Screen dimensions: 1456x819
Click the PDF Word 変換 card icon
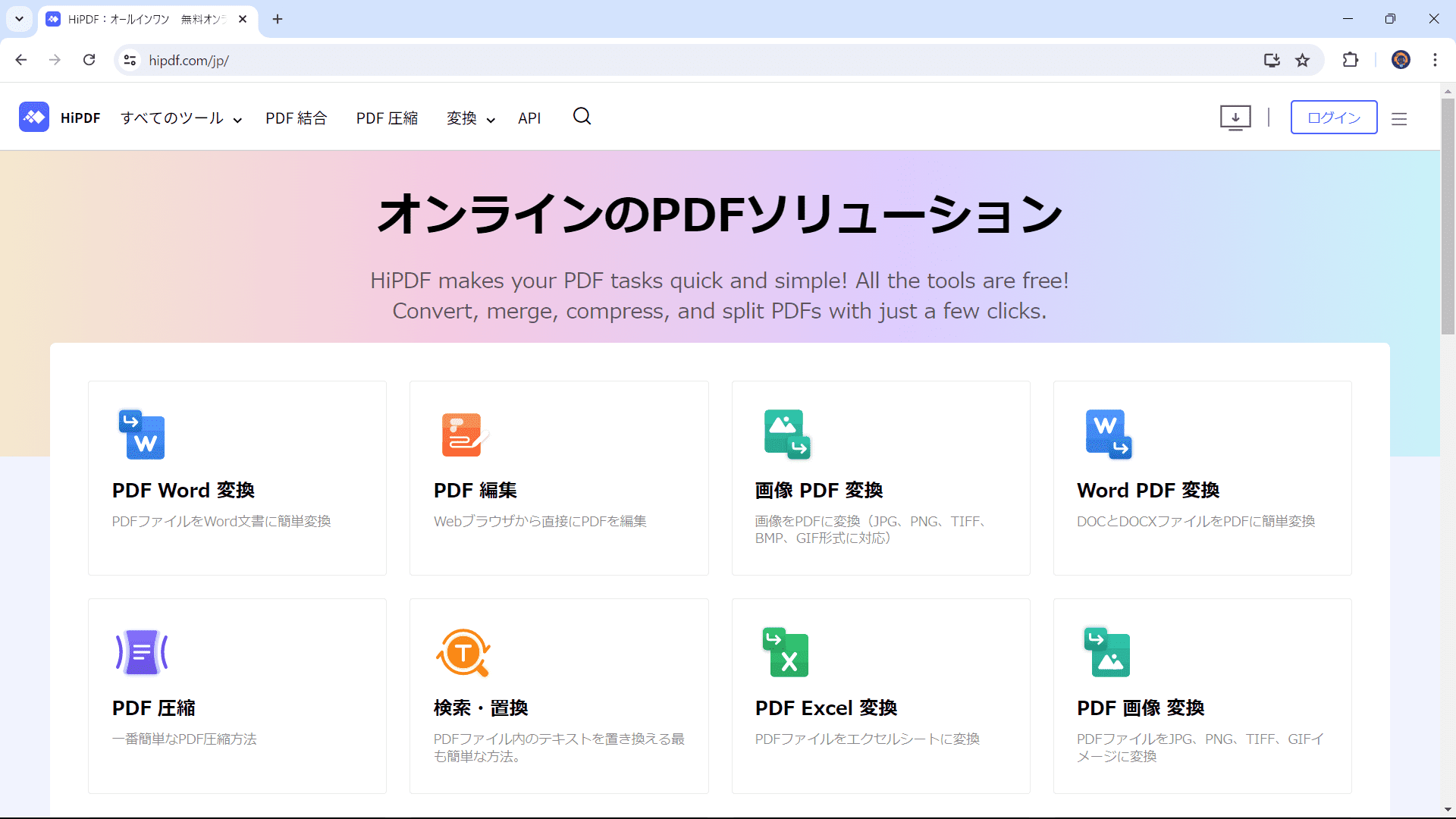pos(142,435)
